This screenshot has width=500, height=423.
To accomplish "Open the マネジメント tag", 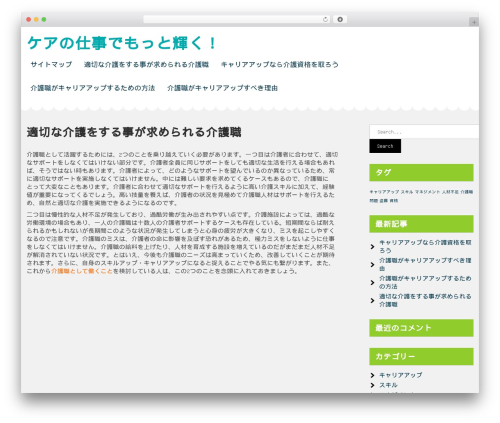I will tap(427, 192).
